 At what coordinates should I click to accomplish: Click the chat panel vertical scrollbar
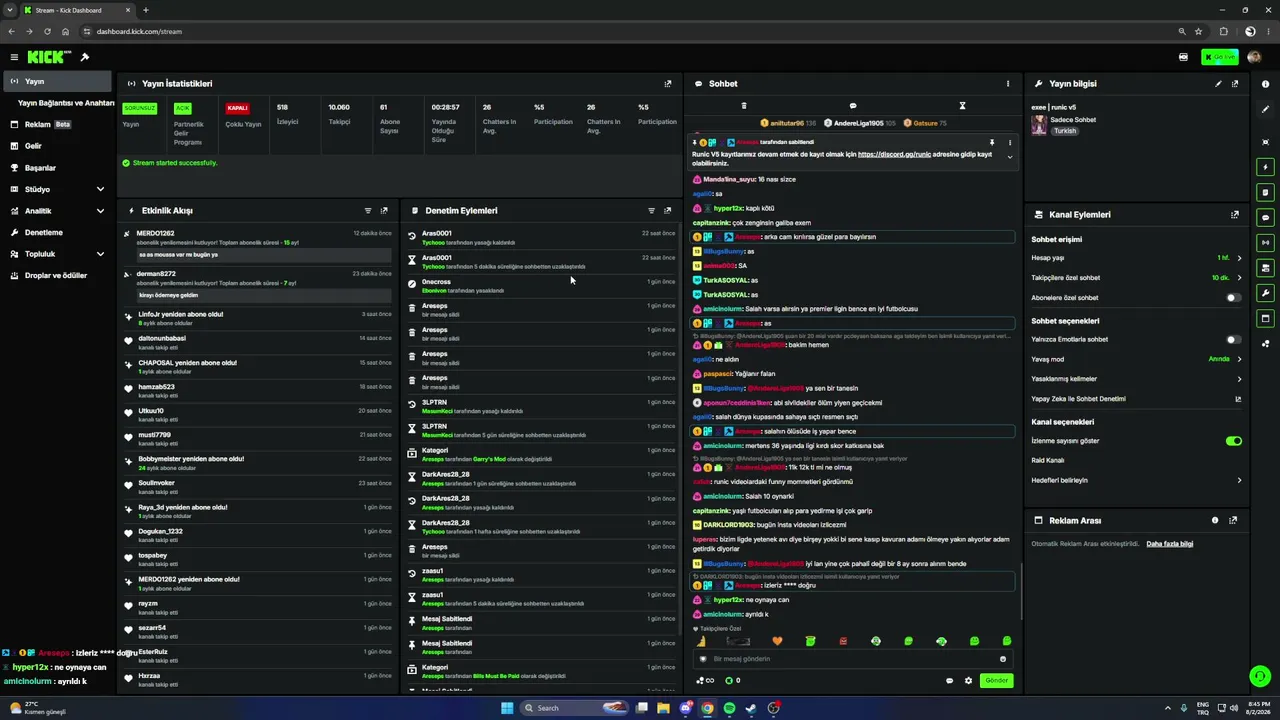coord(1021,592)
